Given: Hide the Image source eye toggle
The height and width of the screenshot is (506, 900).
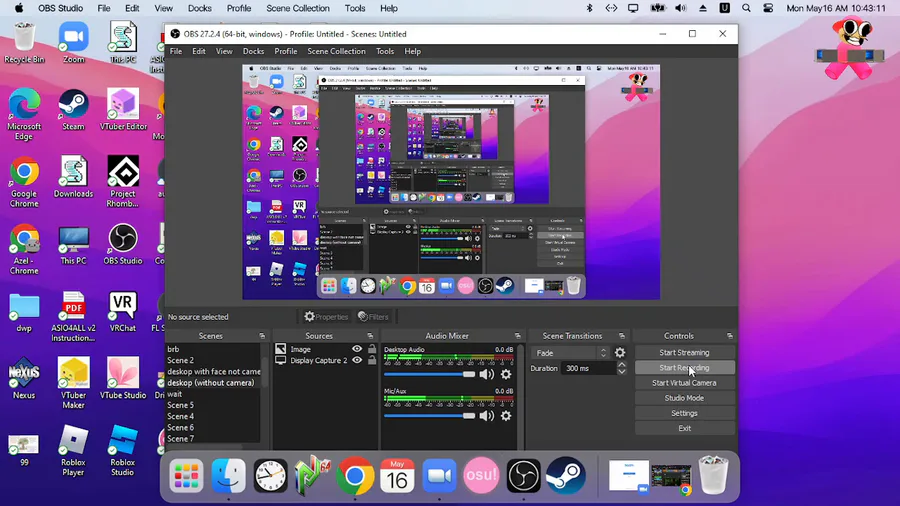Looking at the screenshot, I should (x=357, y=349).
